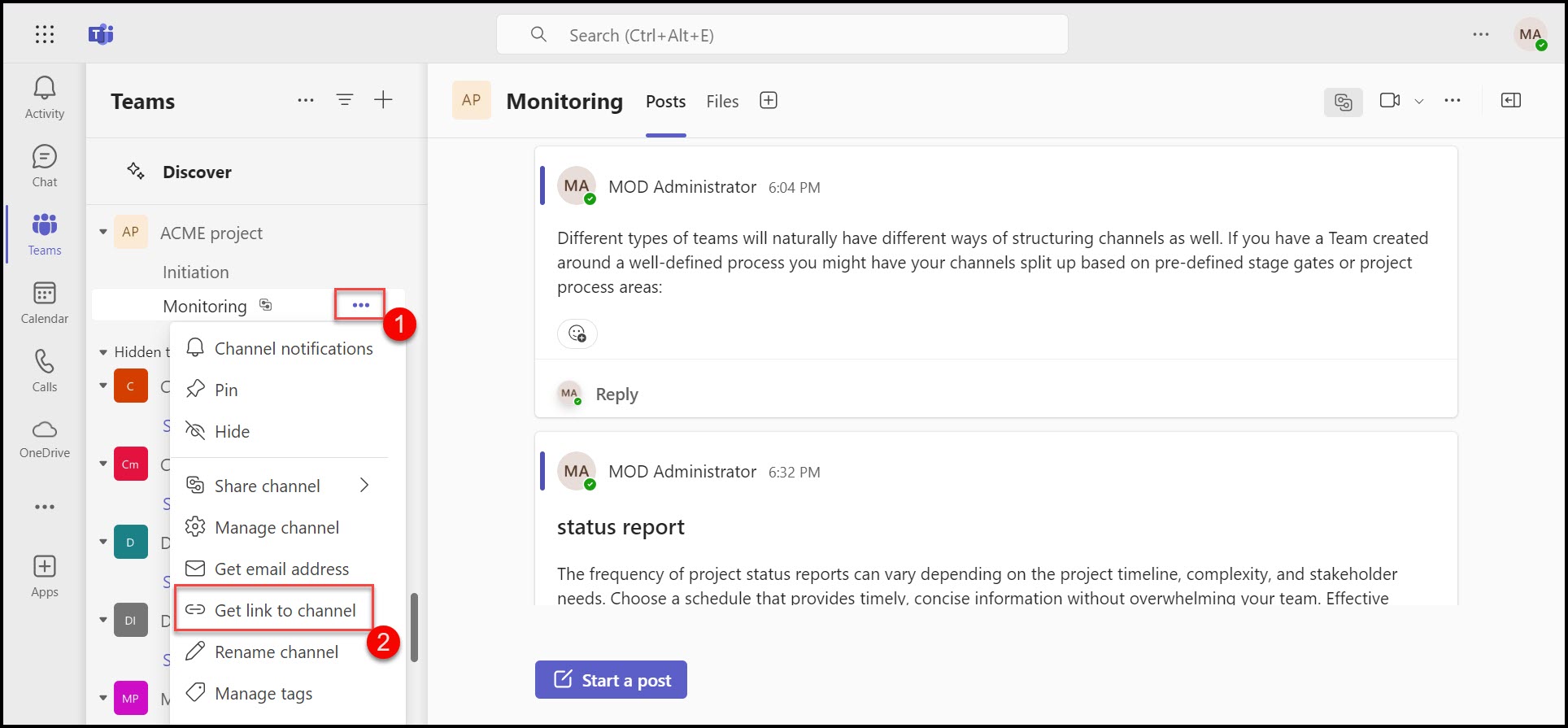Open the Calendar app
This screenshot has height=728, width=1568.
coord(45,302)
